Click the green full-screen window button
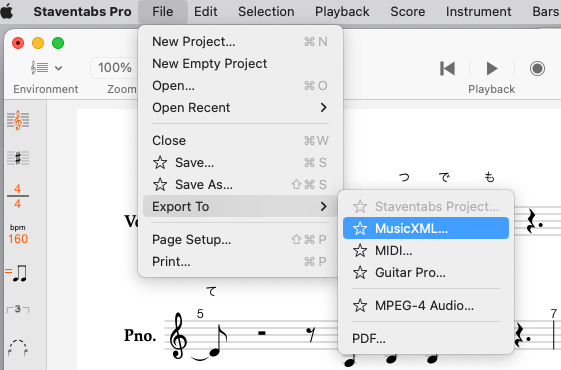Viewport: 561px width, 370px height. (58, 43)
